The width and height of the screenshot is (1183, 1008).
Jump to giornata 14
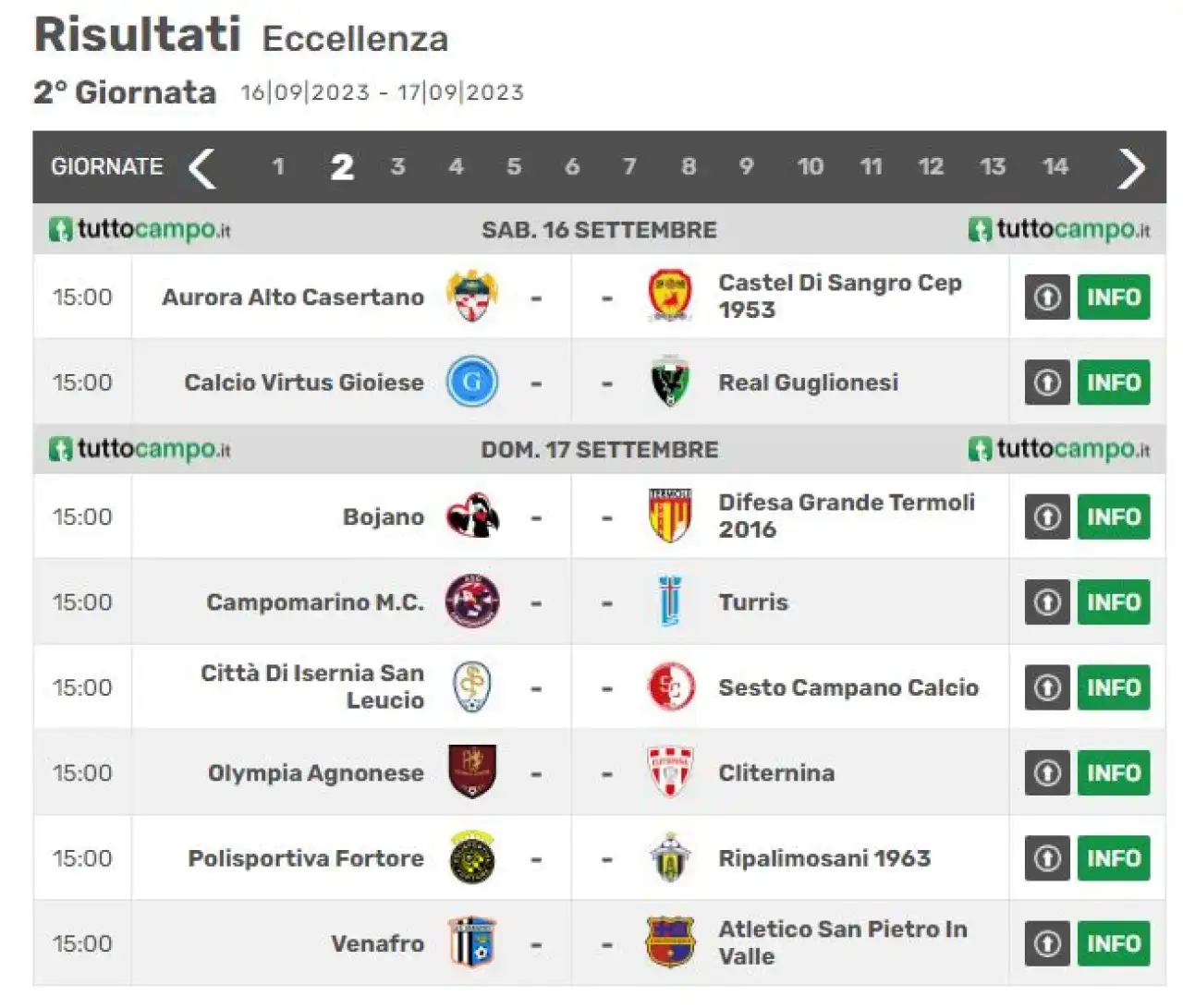click(x=1055, y=166)
